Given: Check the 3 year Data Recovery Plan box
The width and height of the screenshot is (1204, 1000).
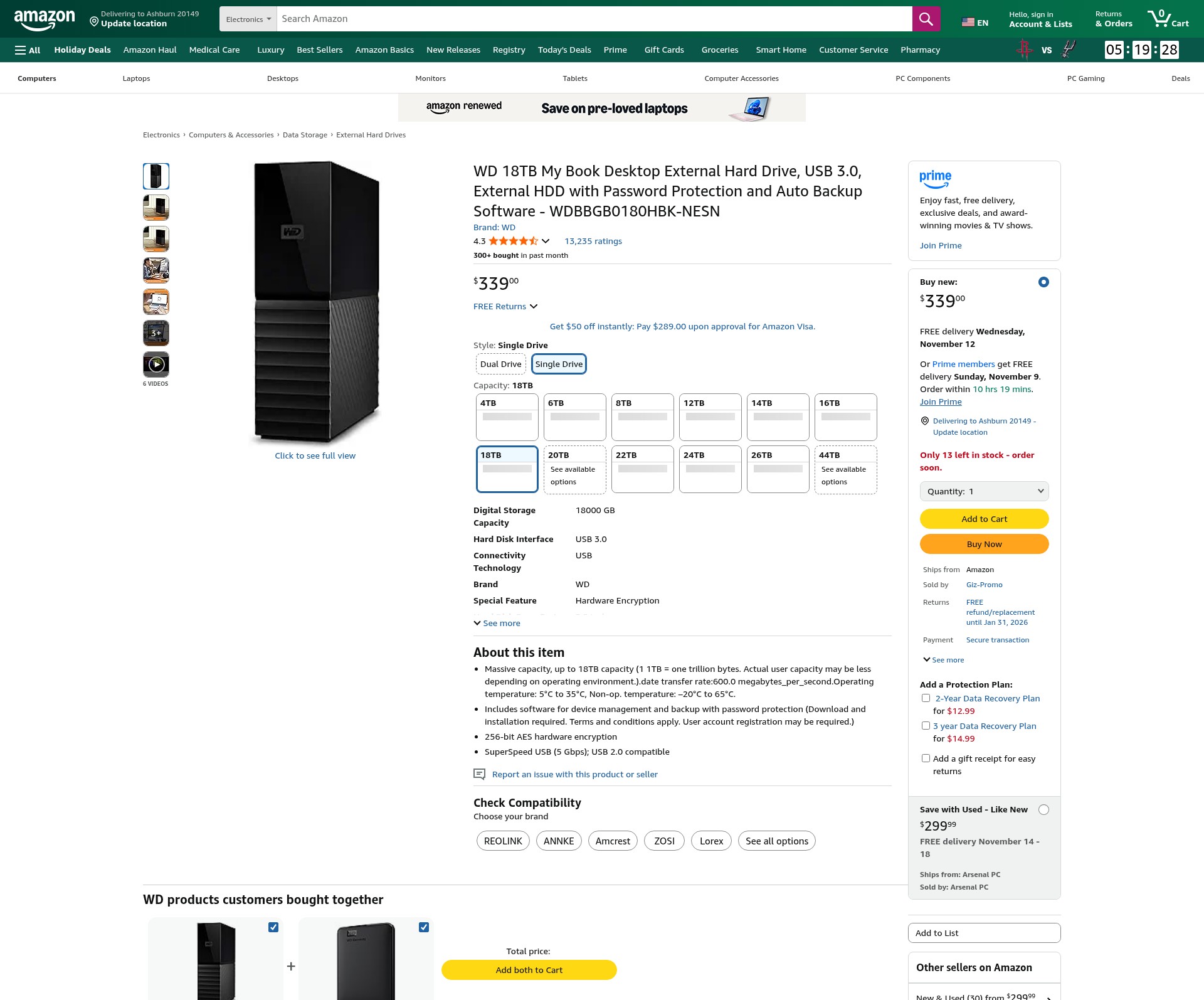Looking at the screenshot, I should (x=926, y=726).
